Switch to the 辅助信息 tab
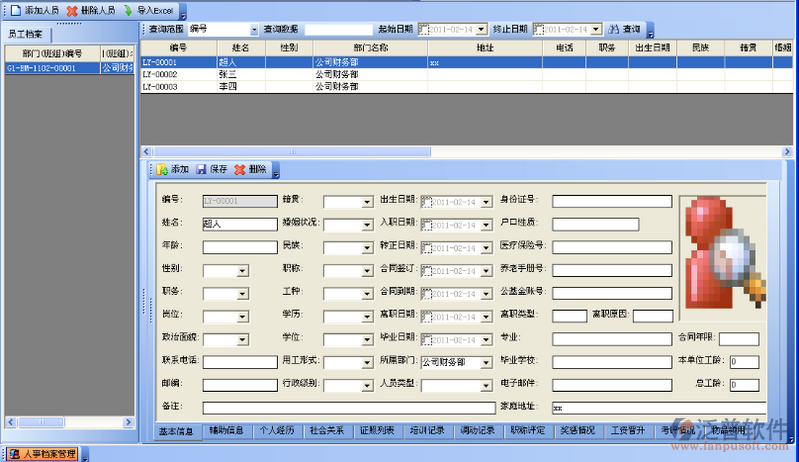The width and height of the screenshot is (799, 462). point(226,431)
